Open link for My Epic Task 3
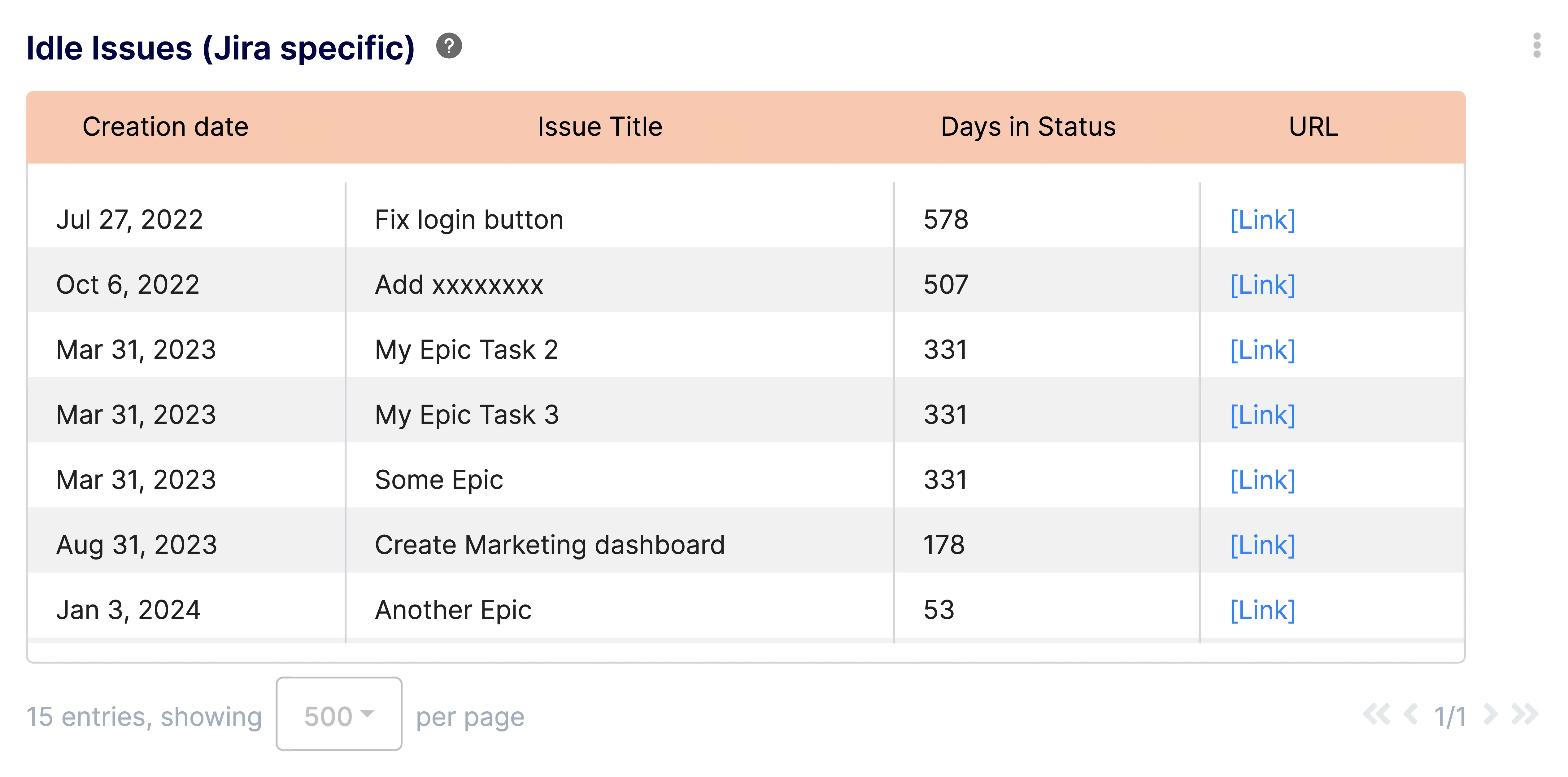Image resolution: width=1568 pixels, height=777 pixels. tap(1262, 415)
